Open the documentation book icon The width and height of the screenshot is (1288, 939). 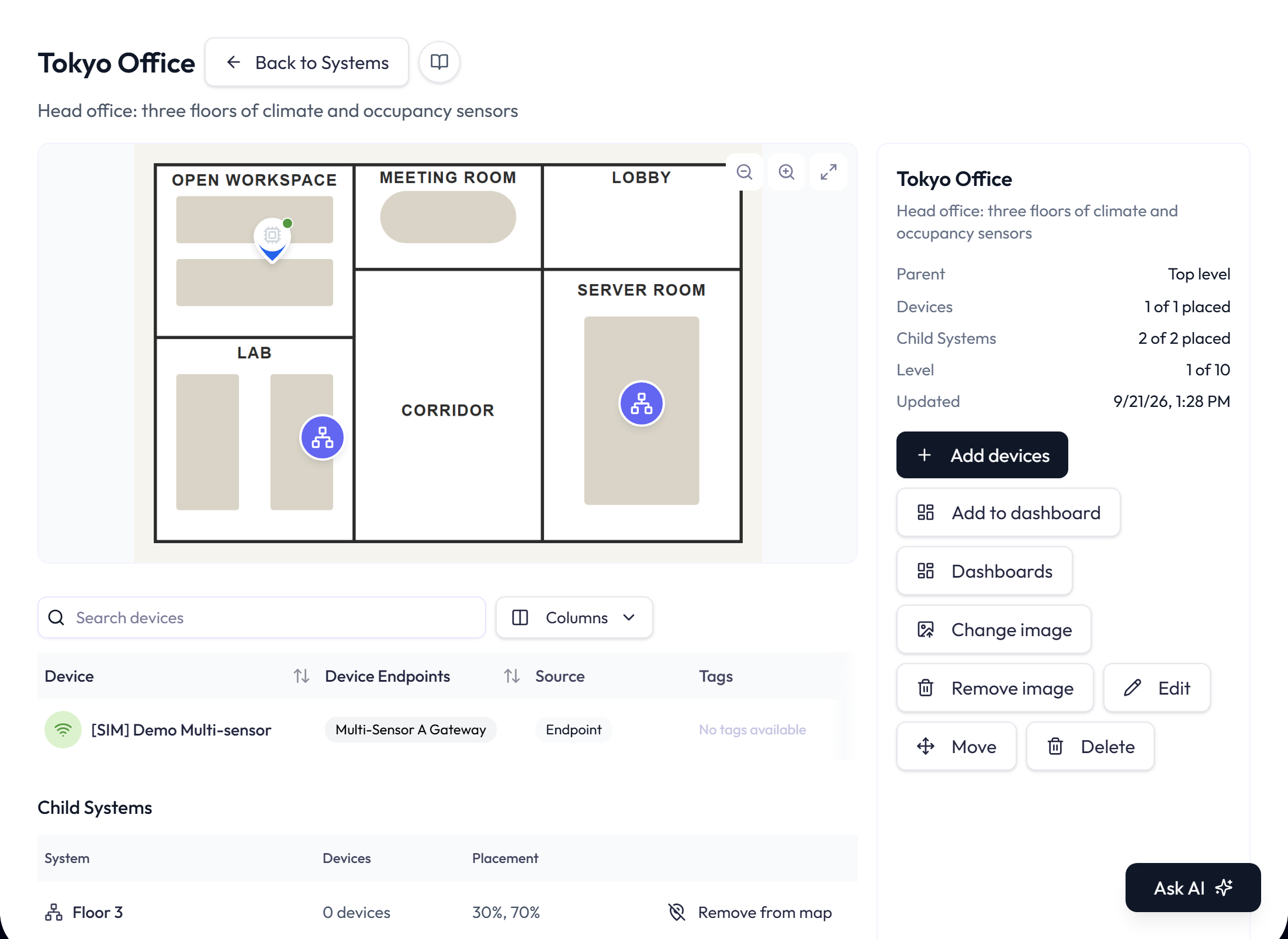[439, 62]
